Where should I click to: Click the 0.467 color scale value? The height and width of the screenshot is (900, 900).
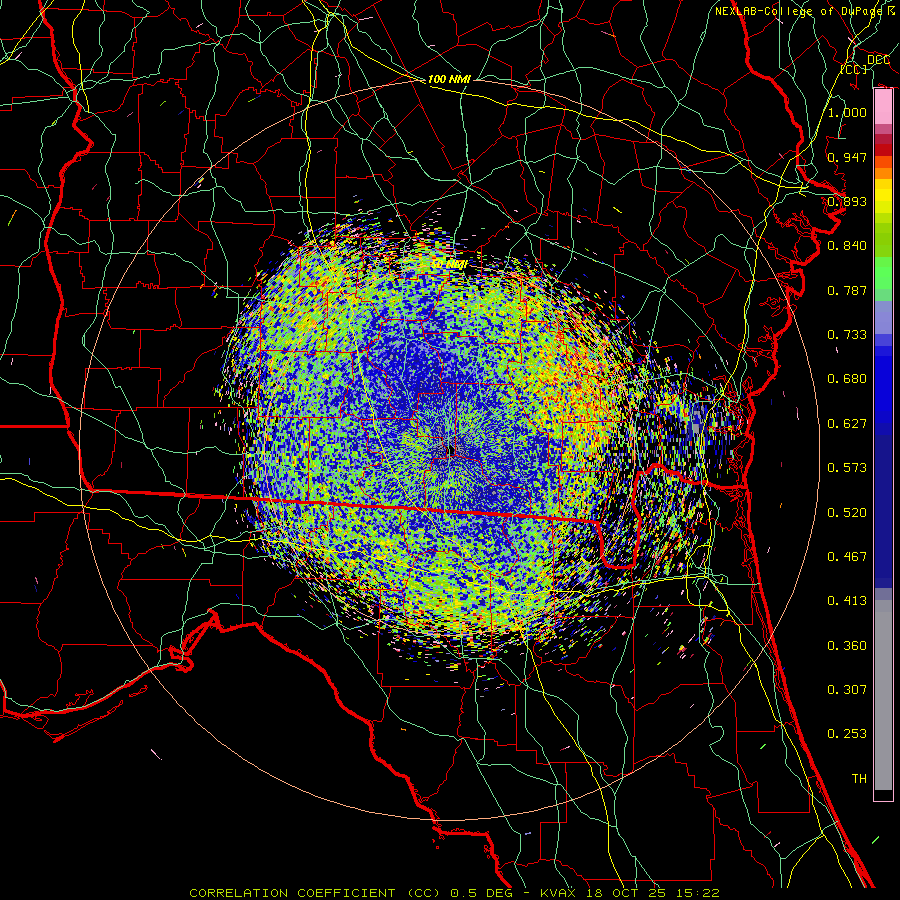pyautogui.click(x=847, y=557)
